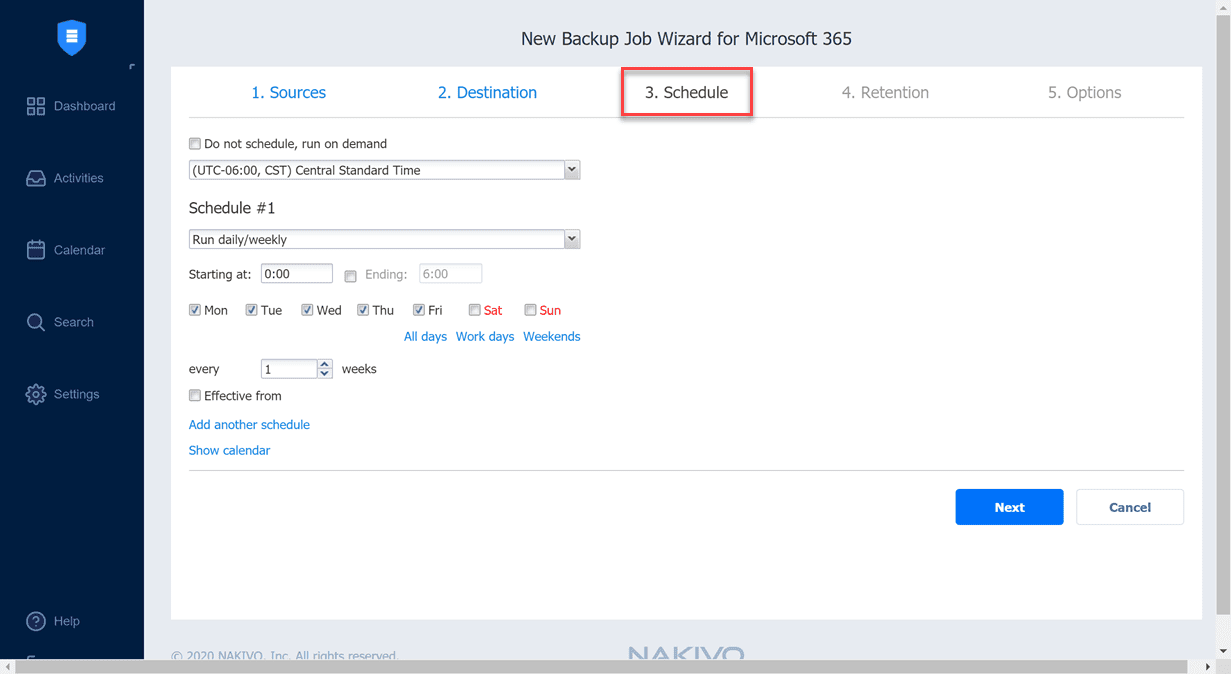This screenshot has height=674, width=1231.
Task: Click the 'Add another schedule' link
Action: click(x=249, y=424)
